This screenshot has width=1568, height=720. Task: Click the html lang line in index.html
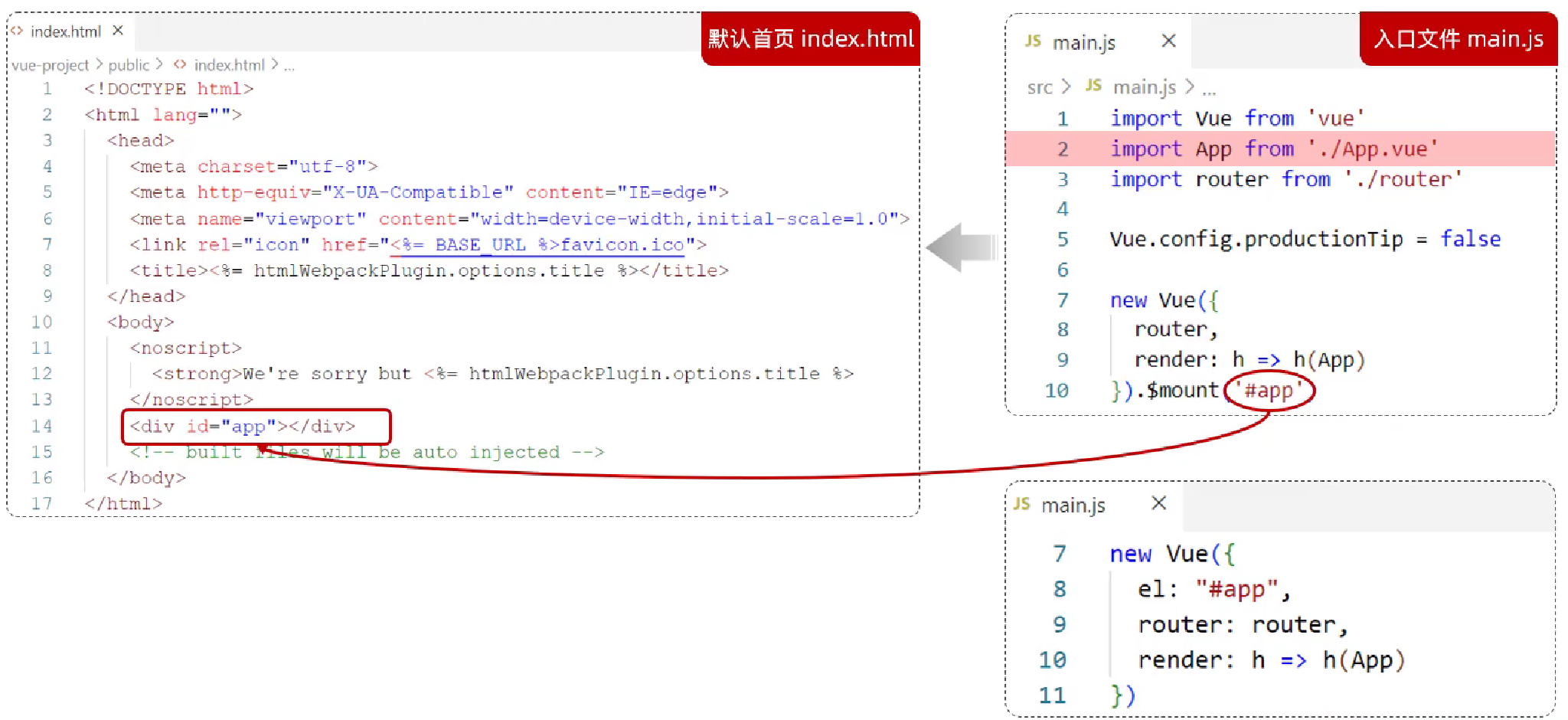click(x=163, y=115)
